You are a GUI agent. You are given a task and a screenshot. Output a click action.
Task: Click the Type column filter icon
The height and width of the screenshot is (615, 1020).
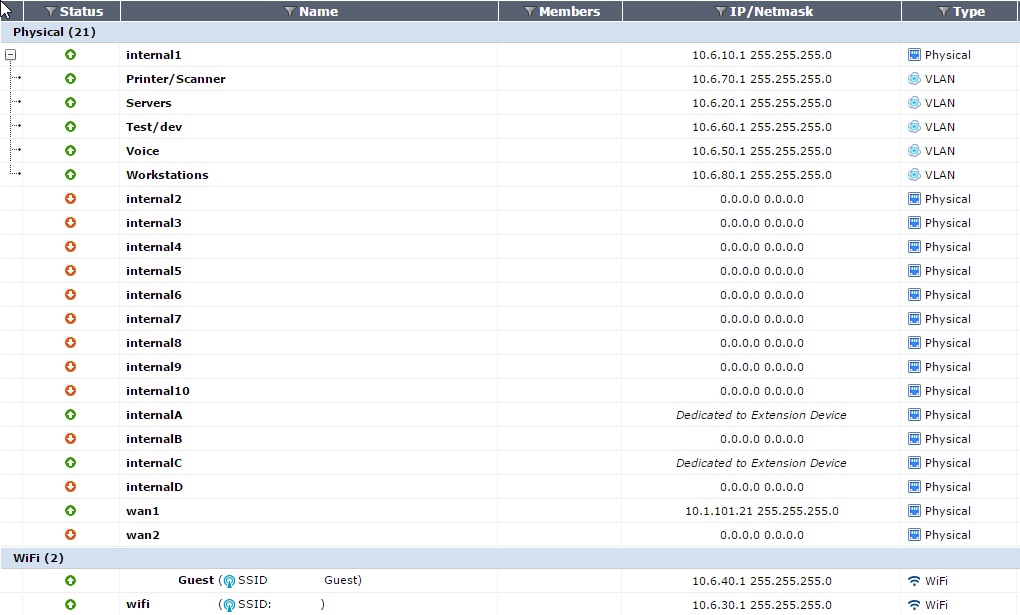coord(944,12)
